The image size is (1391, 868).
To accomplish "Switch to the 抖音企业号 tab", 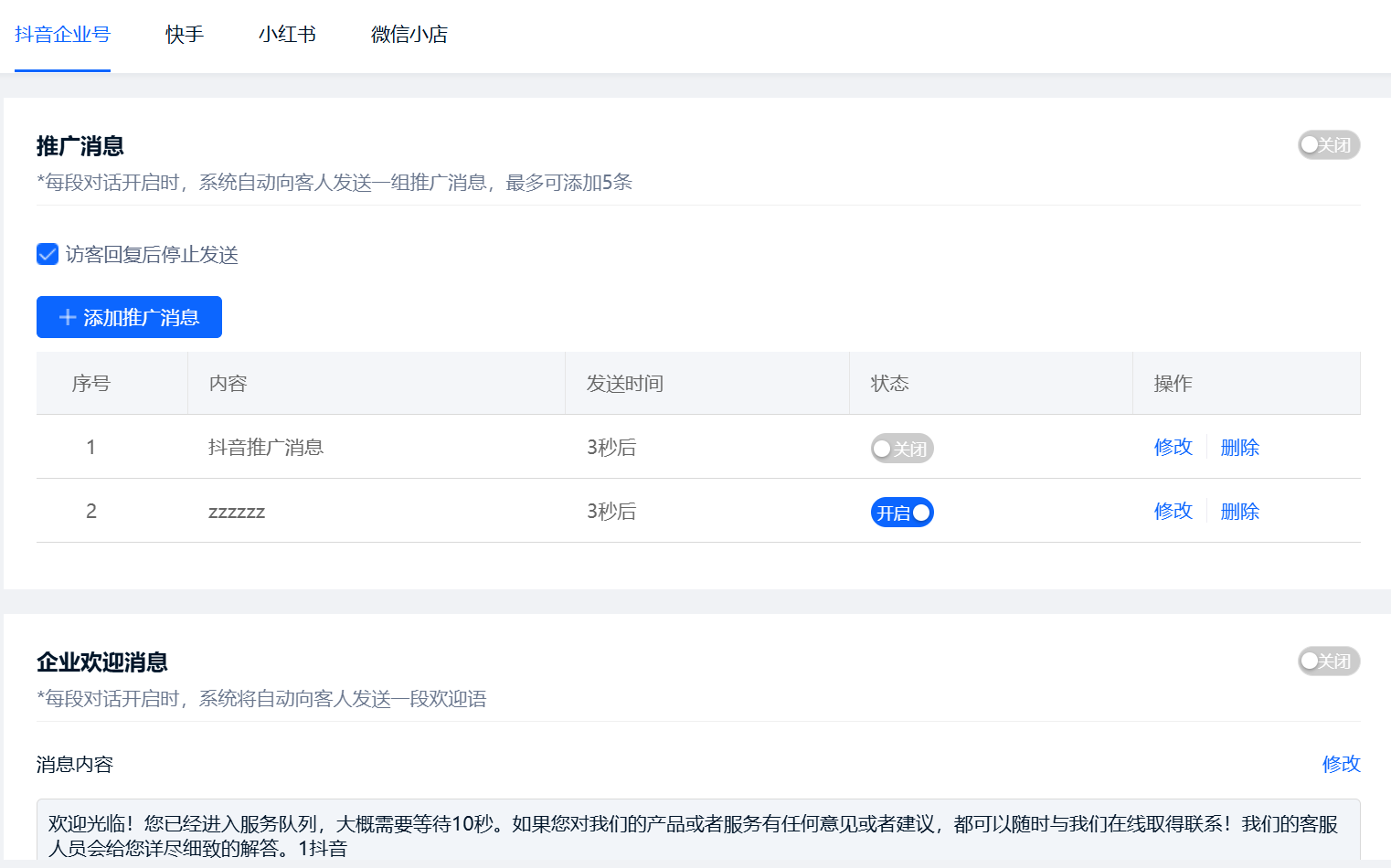I will coord(62,35).
